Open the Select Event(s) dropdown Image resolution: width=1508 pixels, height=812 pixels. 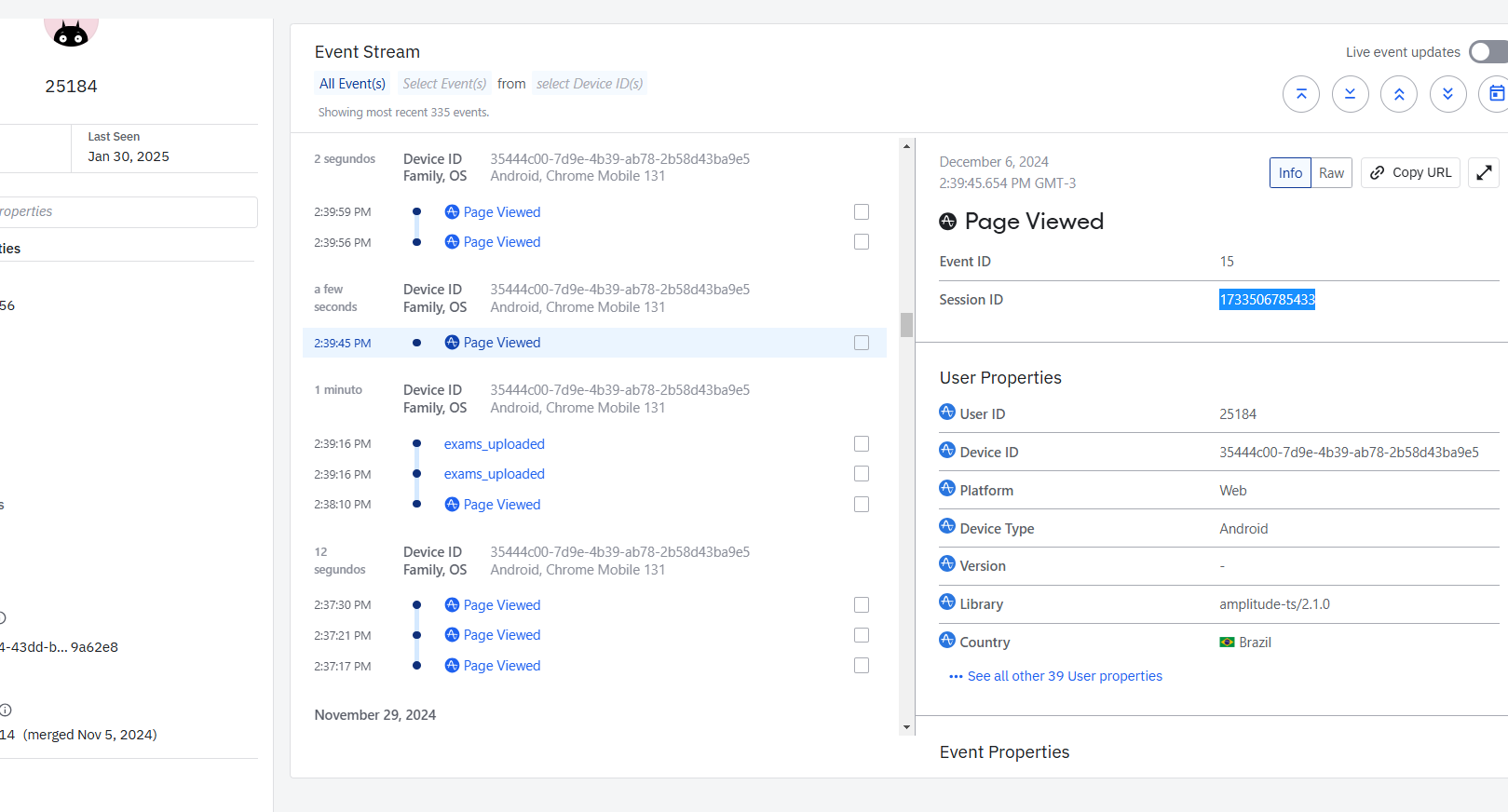tap(444, 84)
